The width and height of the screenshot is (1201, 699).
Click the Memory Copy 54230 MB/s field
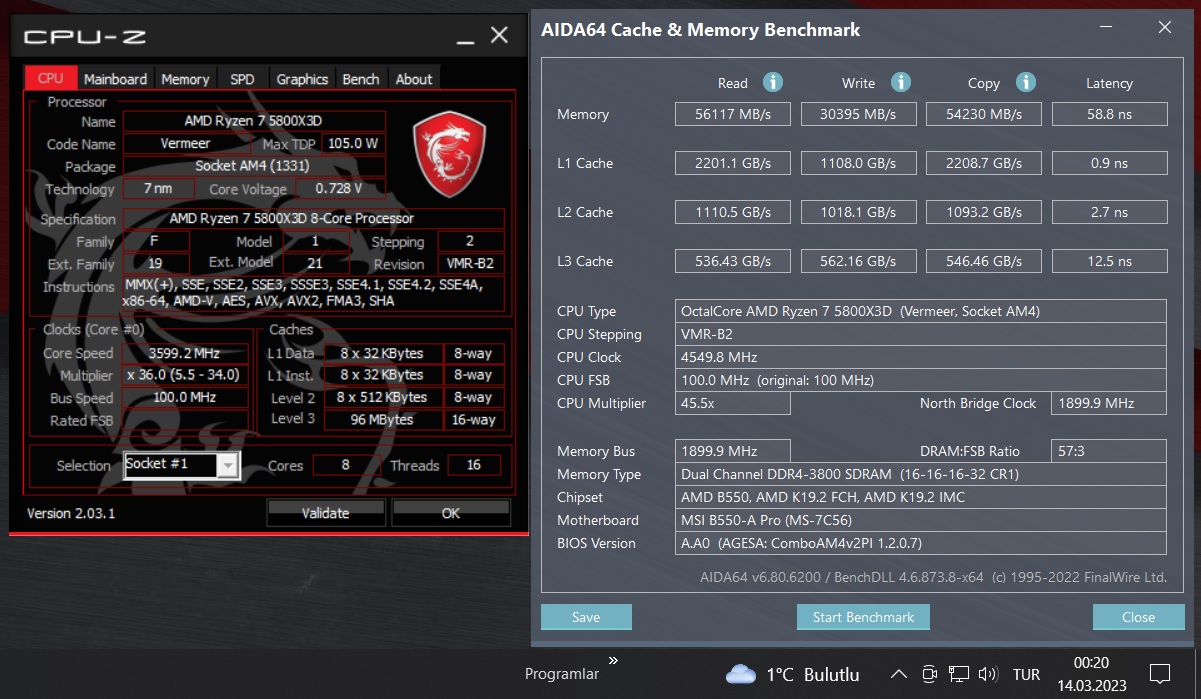click(x=984, y=114)
